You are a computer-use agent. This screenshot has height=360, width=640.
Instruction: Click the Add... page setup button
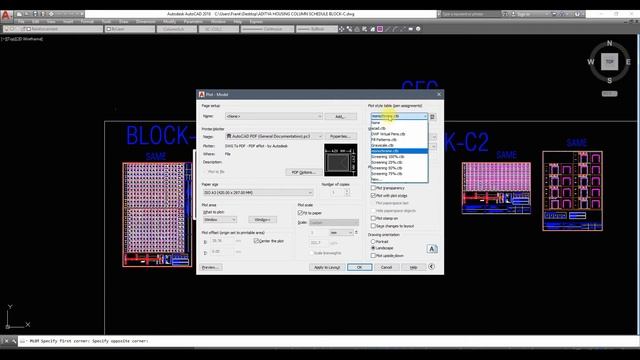coord(341,117)
